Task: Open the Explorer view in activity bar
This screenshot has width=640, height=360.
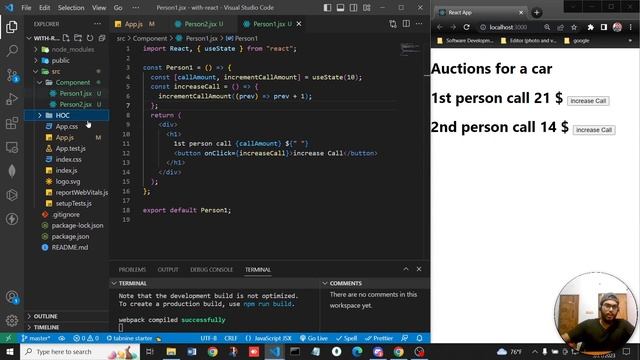Action: pyautogui.click(x=12, y=27)
